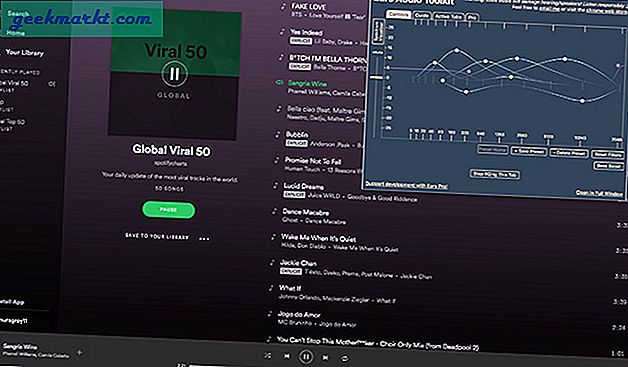Open Your Library in the Spotify sidebar

[x=24, y=52]
